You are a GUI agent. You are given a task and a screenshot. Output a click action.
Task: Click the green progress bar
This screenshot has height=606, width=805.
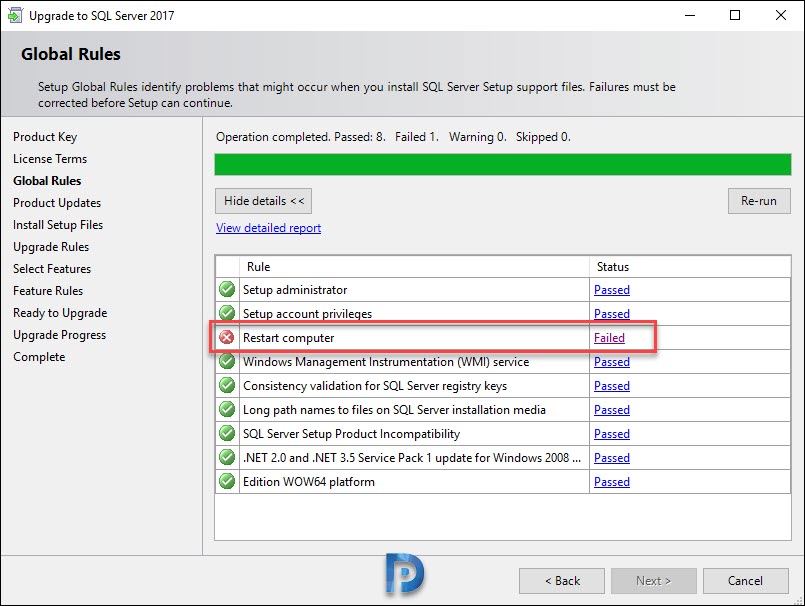[503, 164]
